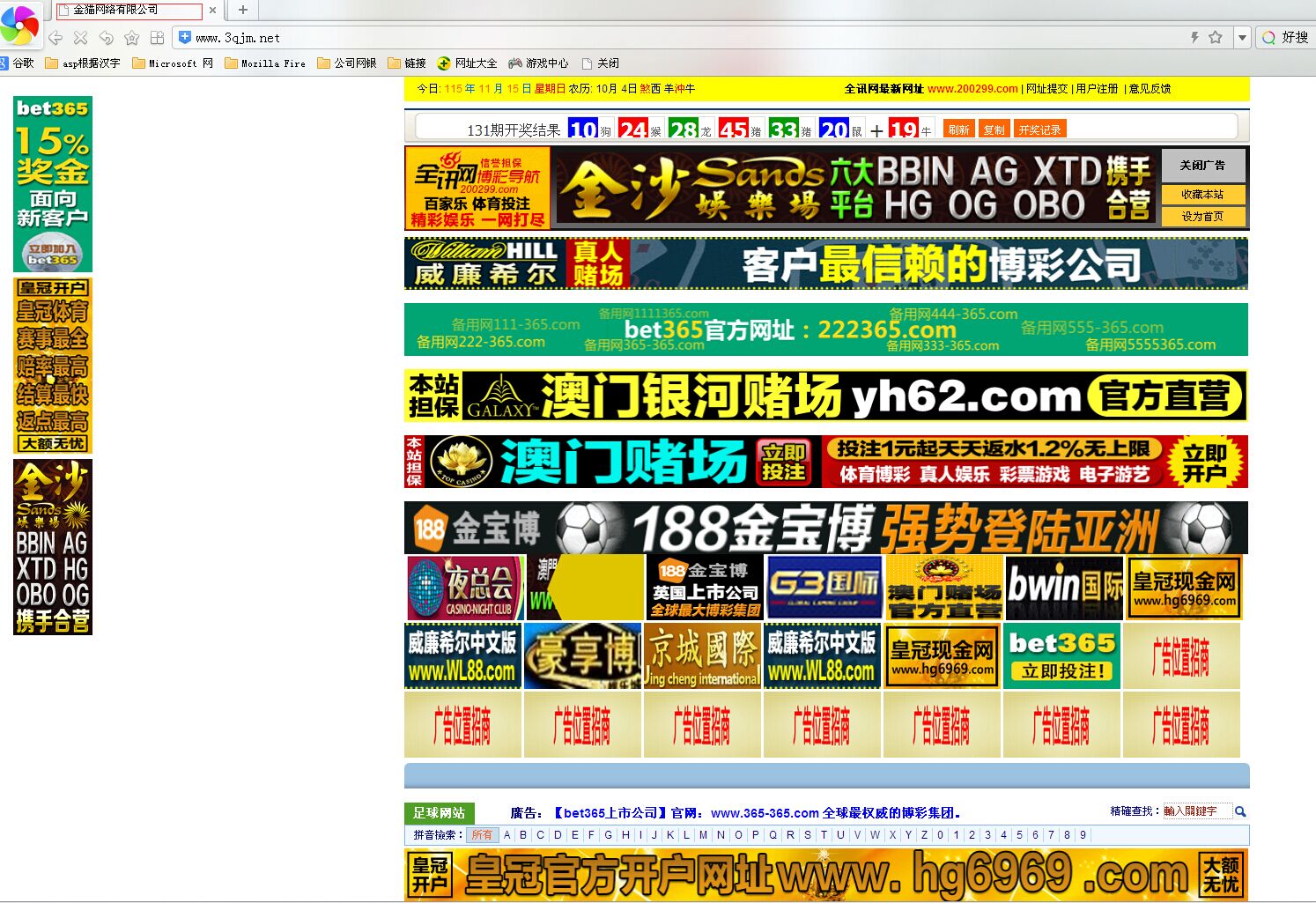Open the bet365 15% 奖金 sidebar ad
1316x903 pixels.
coord(53,184)
